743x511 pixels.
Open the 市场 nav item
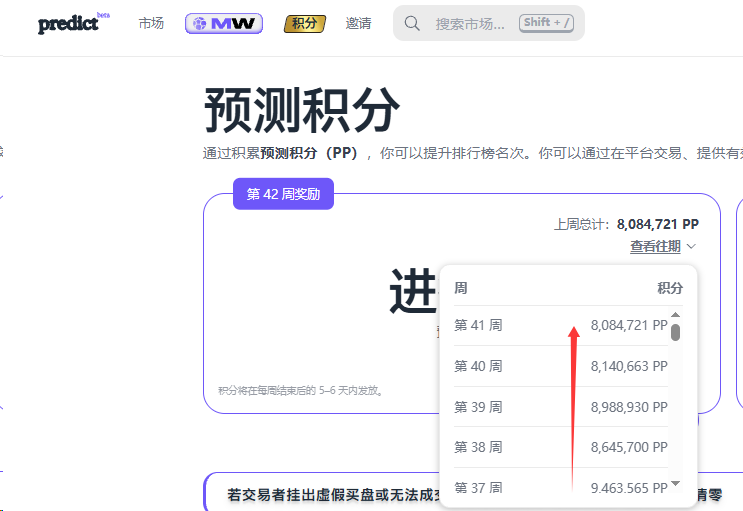coord(151,23)
